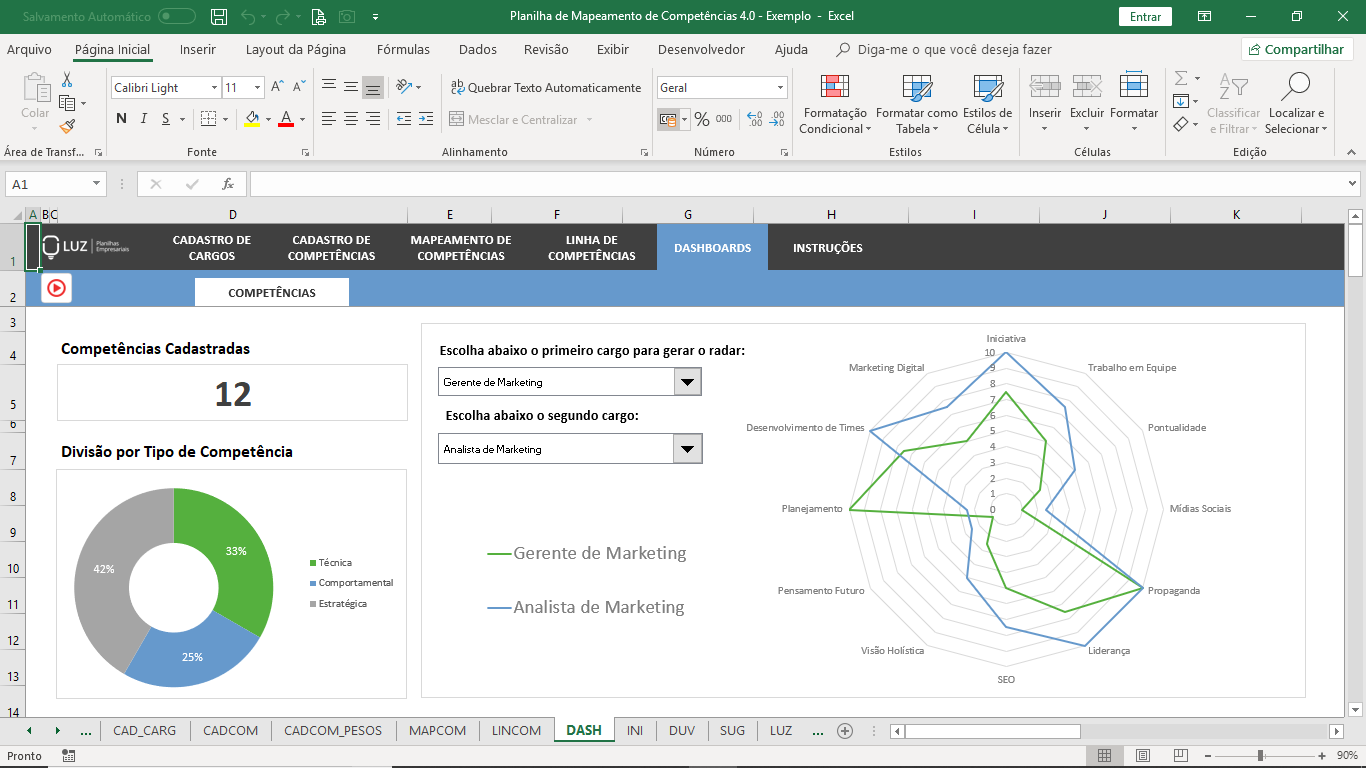This screenshot has width=1366, height=768.
Task: Expand the Gerente de Marketing dropdown
Action: pyautogui.click(x=687, y=382)
